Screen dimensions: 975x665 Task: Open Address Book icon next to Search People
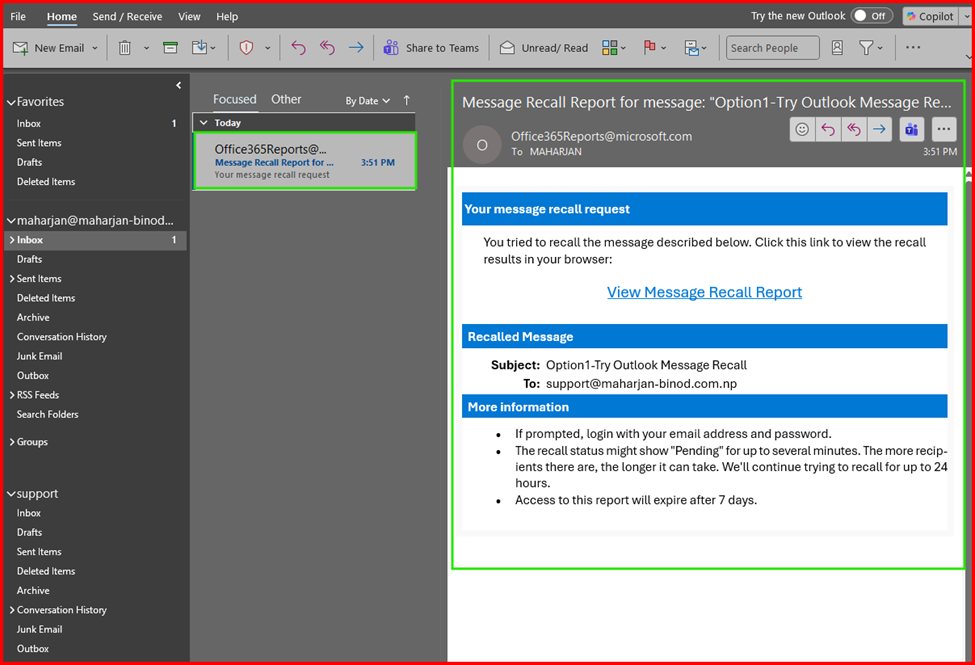pyautogui.click(x=837, y=48)
